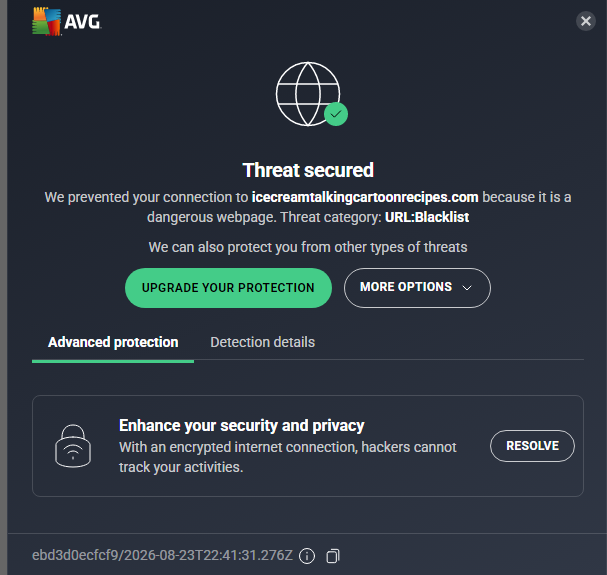Click the Enhance your security and privacy title
Screen dimensions: 607x575
click(x=242, y=425)
